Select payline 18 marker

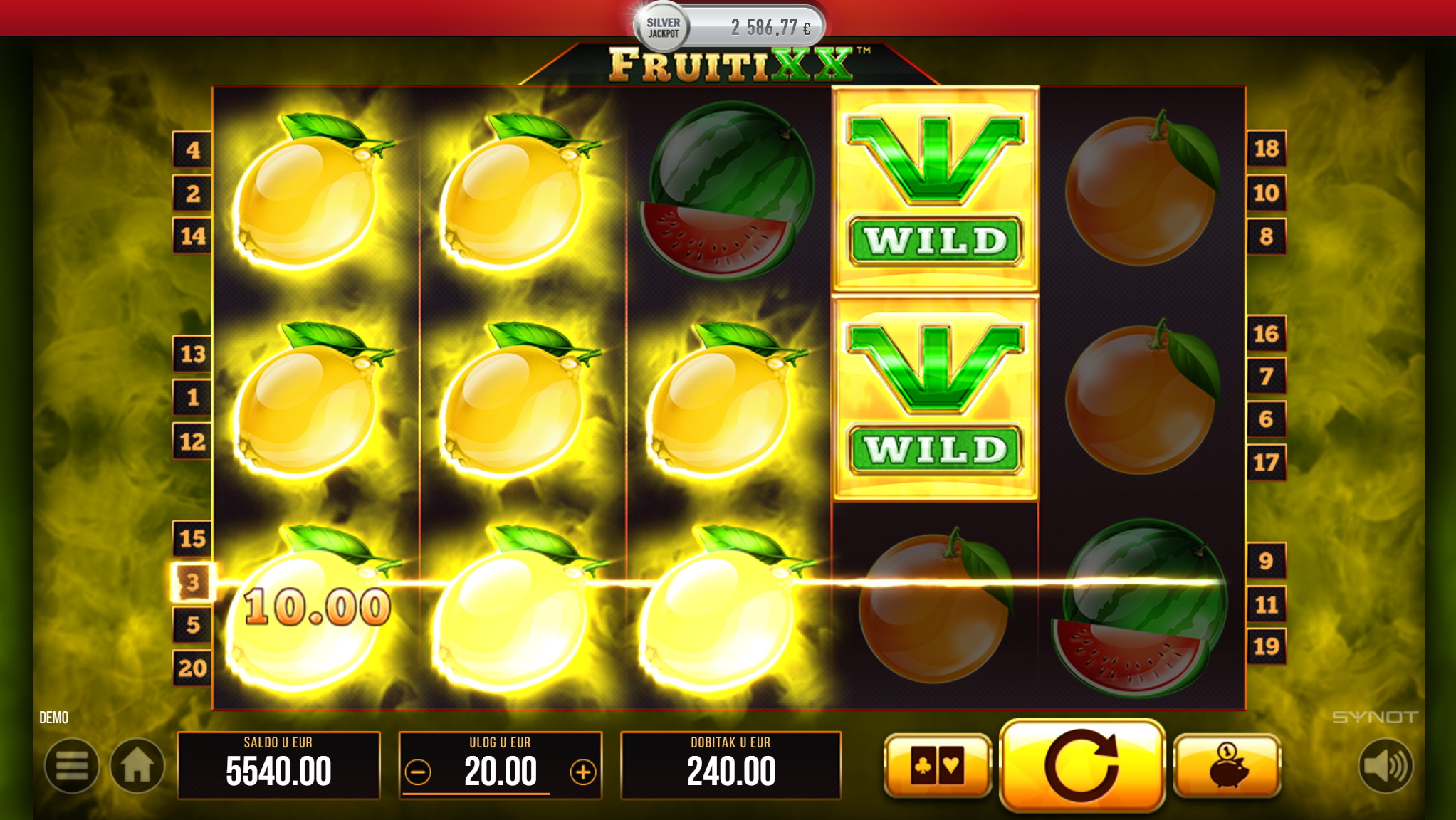click(x=1266, y=149)
